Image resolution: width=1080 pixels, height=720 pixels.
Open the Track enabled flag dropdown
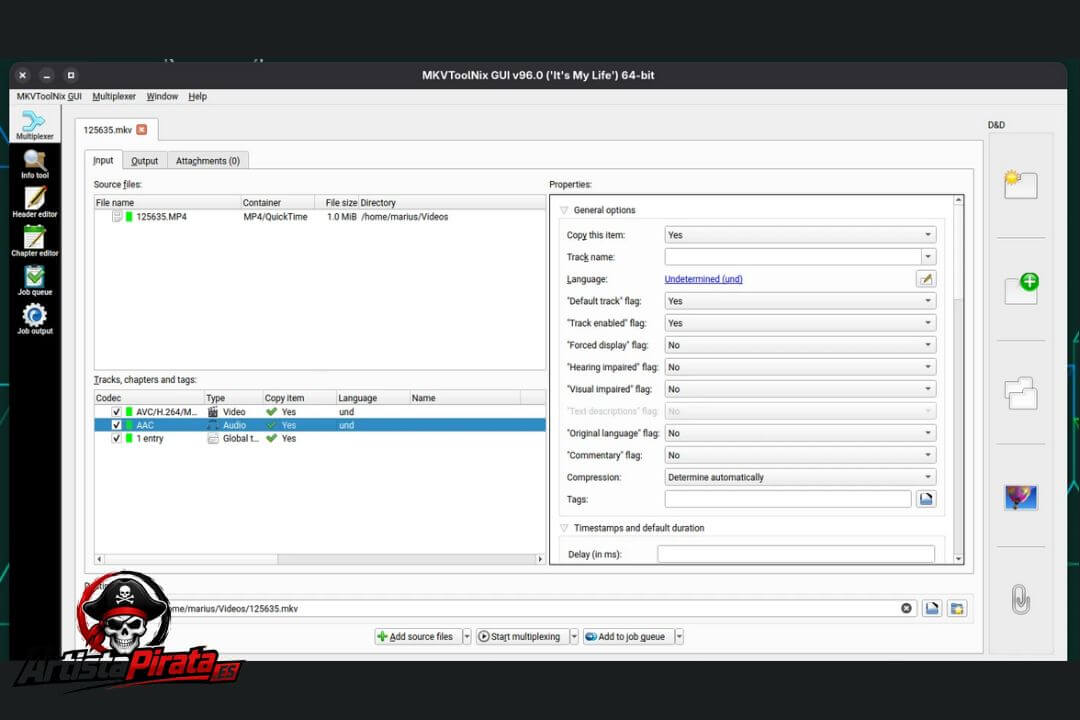pos(800,323)
